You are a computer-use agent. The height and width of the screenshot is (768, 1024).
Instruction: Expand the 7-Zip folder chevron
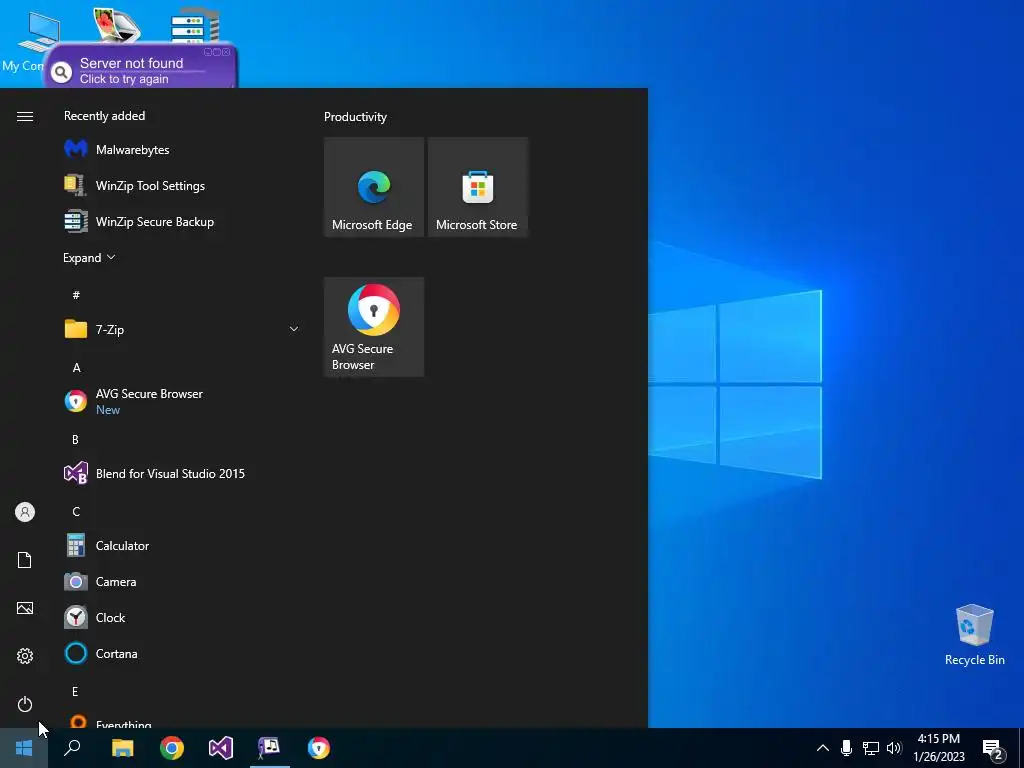pos(294,329)
